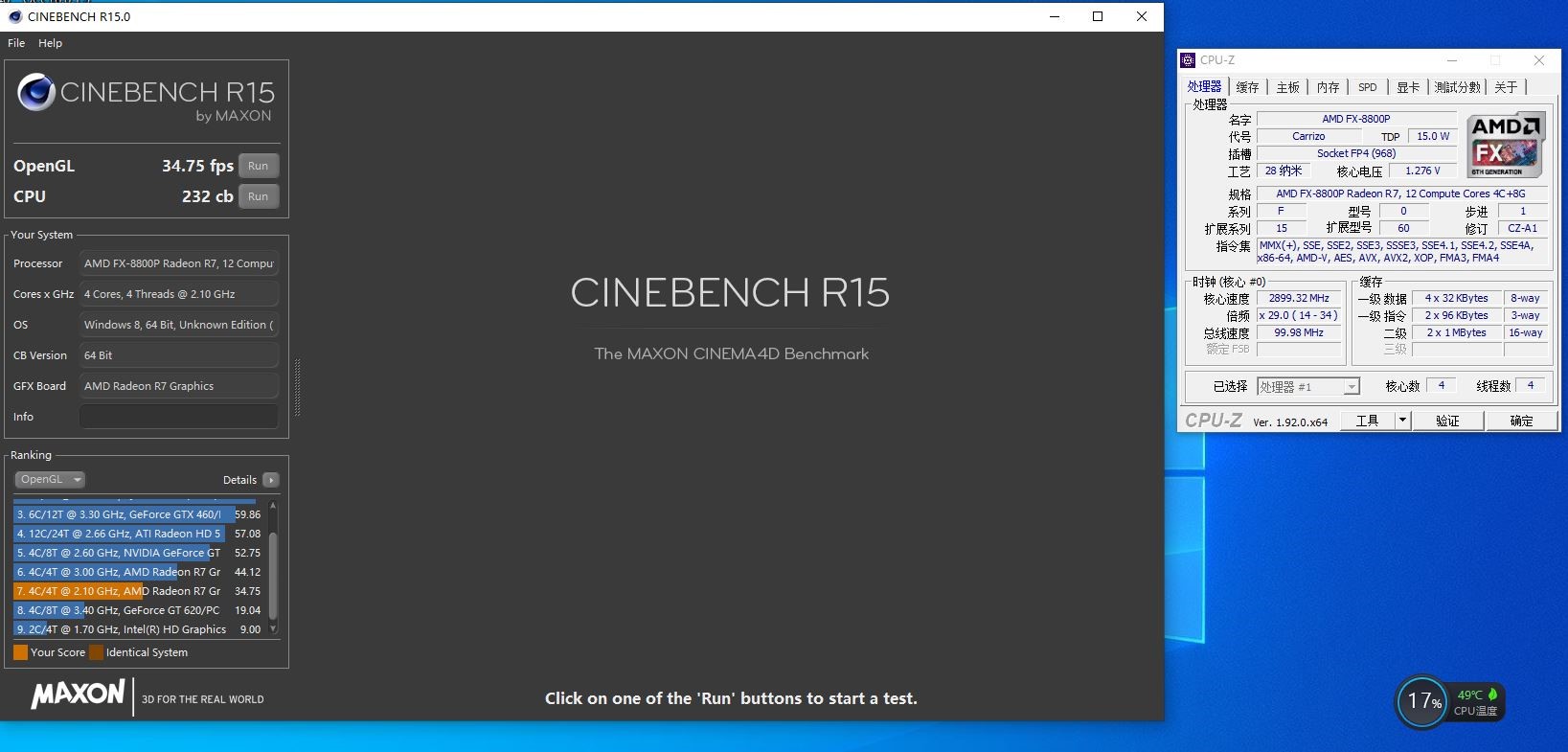Click the OS value Windows 8 field
This screenshot has height=752, width=1568.
[179, 325]
